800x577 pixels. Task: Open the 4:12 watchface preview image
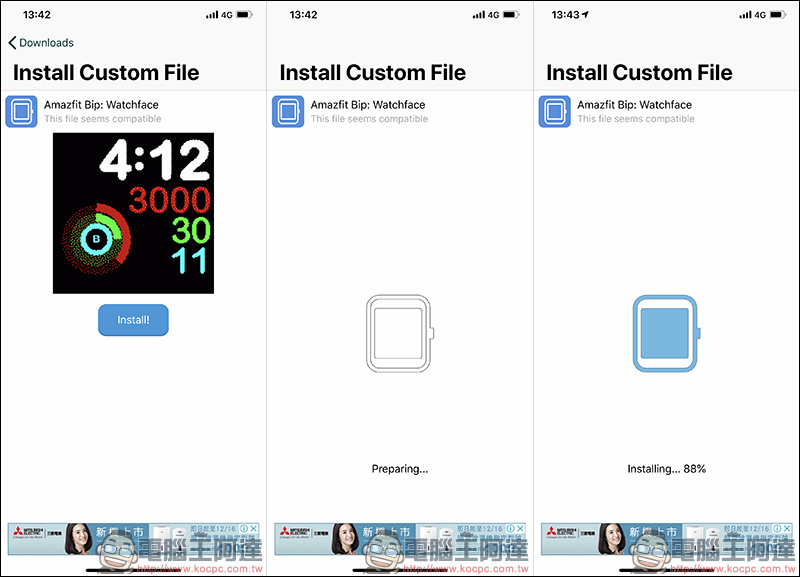pyautogui.click(x=133, y=213)
